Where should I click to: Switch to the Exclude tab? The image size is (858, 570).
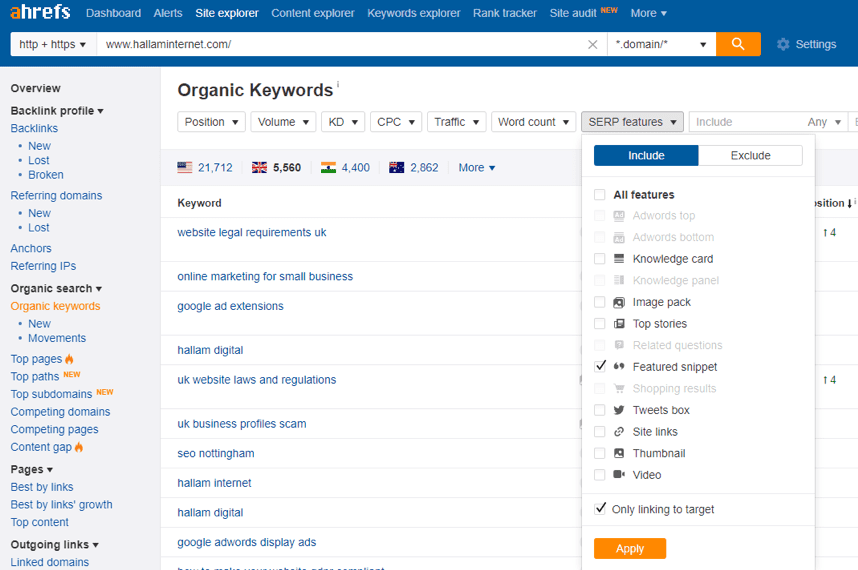click(750, 155)
